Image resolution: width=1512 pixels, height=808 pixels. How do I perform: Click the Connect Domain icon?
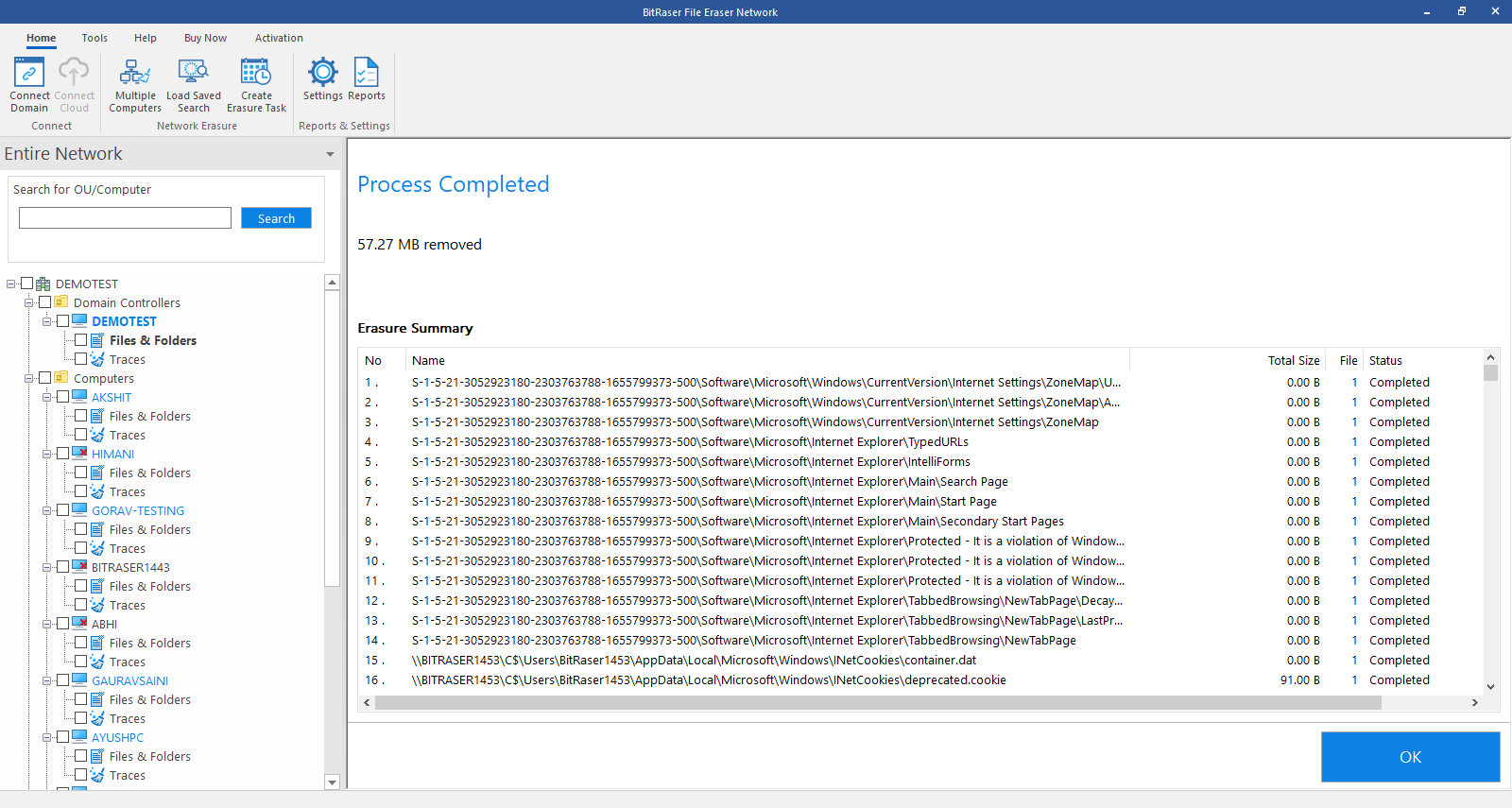pyautogui.click(x=29, y=72)
